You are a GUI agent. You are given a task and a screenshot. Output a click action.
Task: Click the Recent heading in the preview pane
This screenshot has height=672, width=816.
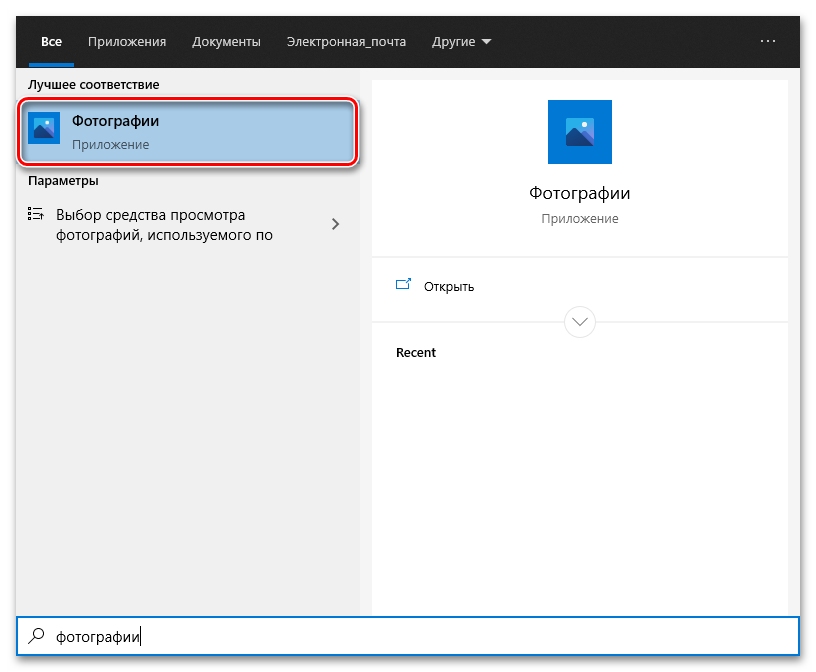pos(416,353)
